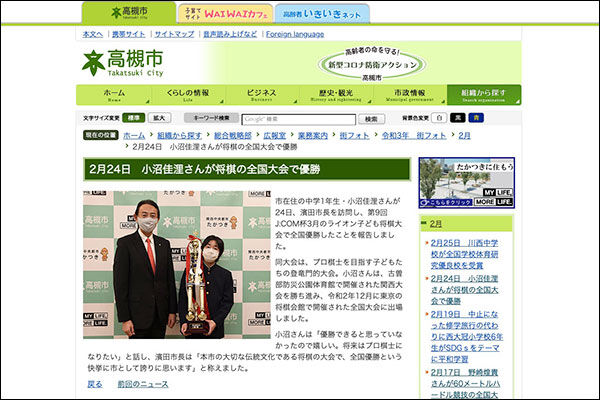This screenshot has width=600, height=400.
Task: Select 歴史・観光 in the main navigation
Action: point(336,95)
